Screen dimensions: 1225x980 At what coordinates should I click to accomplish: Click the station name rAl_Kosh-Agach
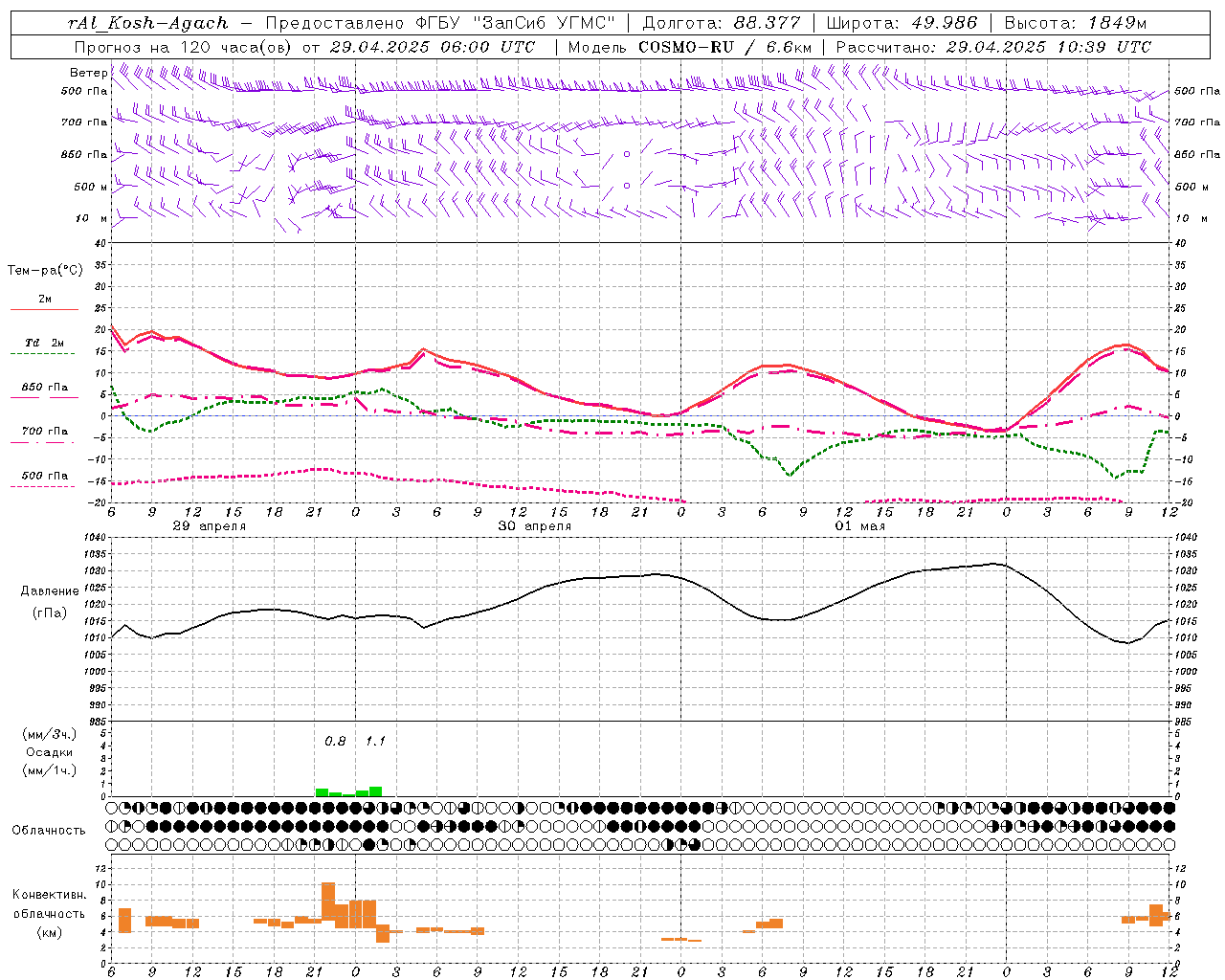pos(148,23)
